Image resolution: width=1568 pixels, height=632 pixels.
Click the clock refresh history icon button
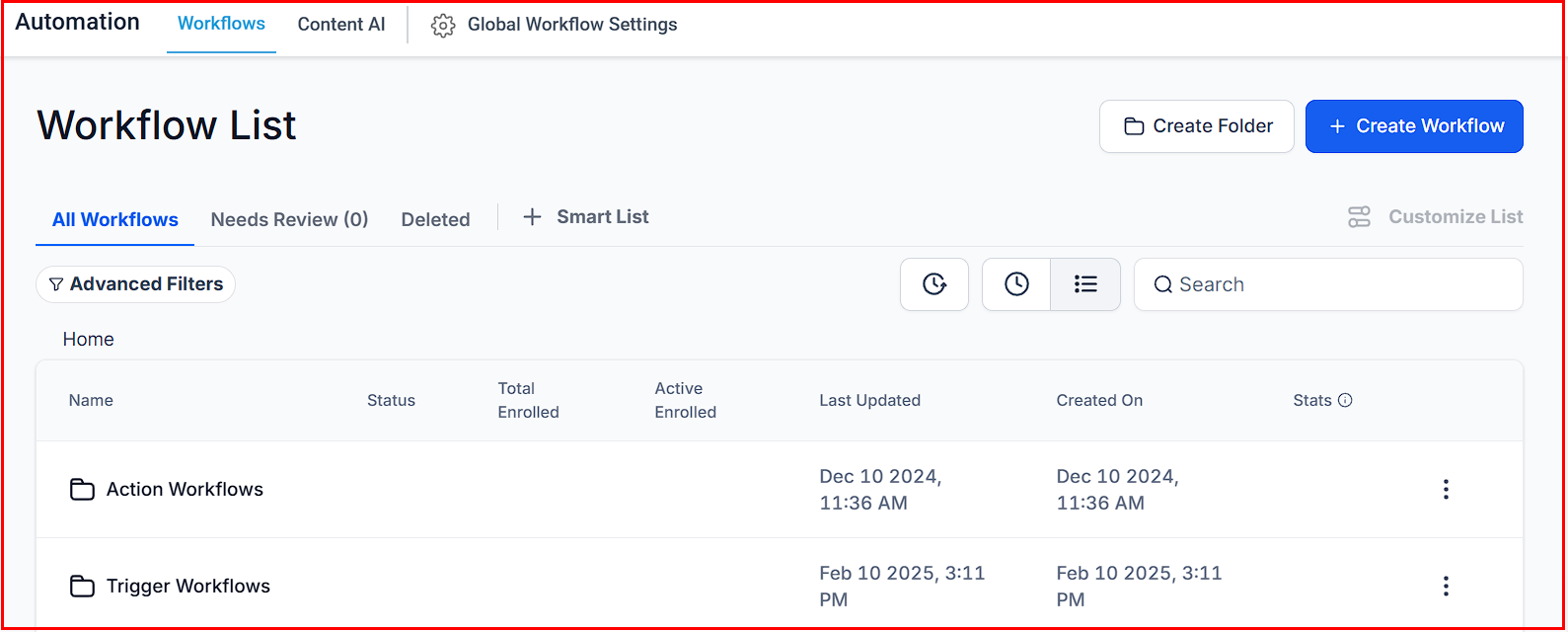point(933,284)
